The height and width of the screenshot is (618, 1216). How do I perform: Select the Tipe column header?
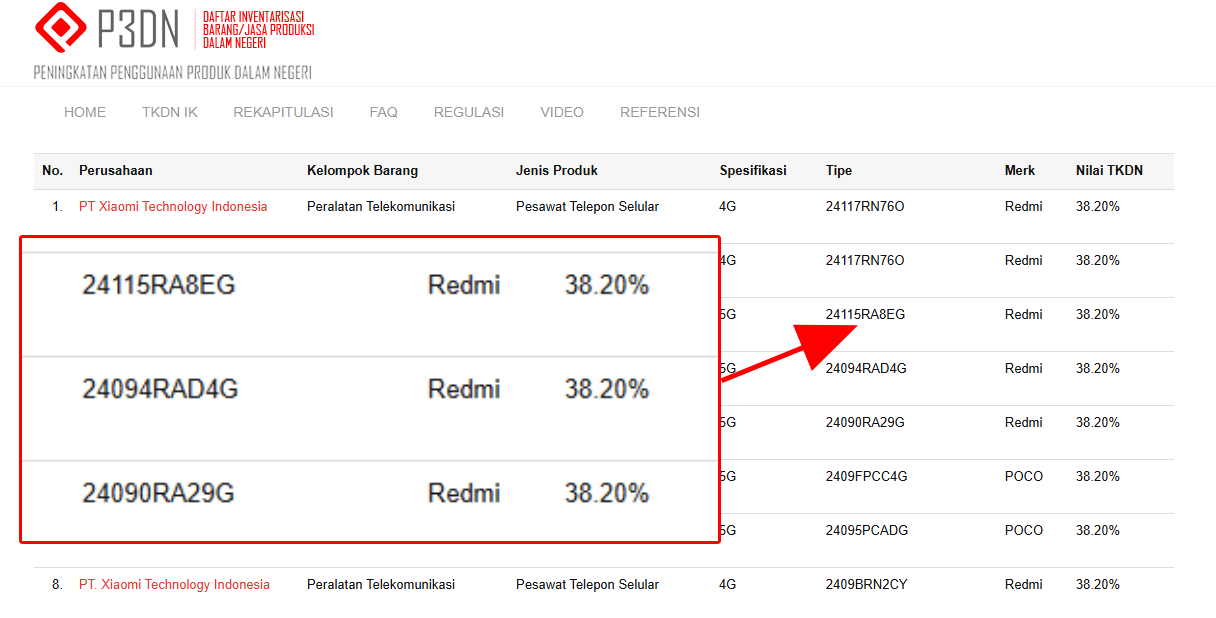[x=838, y=170]
